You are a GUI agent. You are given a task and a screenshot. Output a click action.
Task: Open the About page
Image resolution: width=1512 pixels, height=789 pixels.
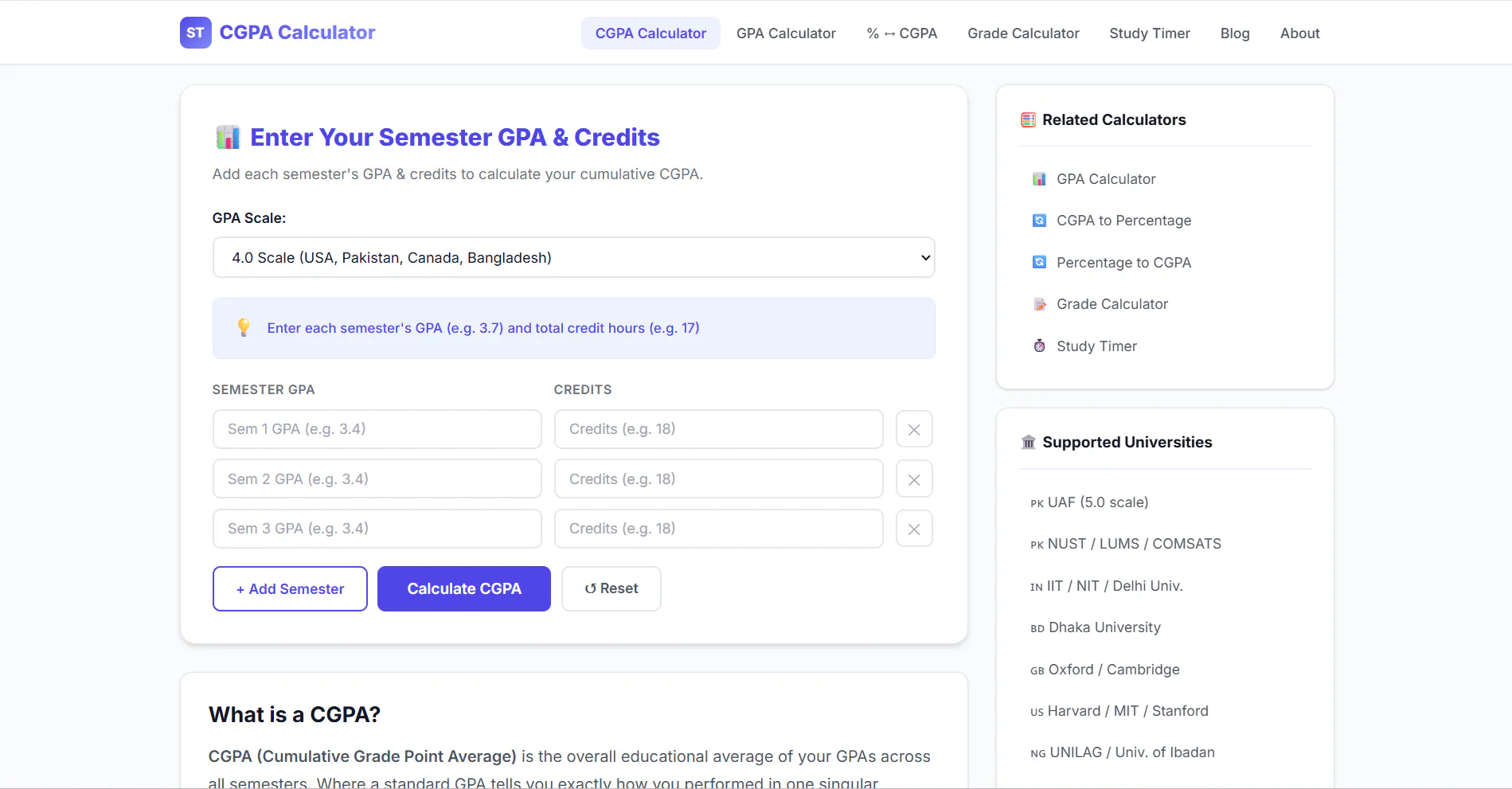click(x=1299, y=33)
